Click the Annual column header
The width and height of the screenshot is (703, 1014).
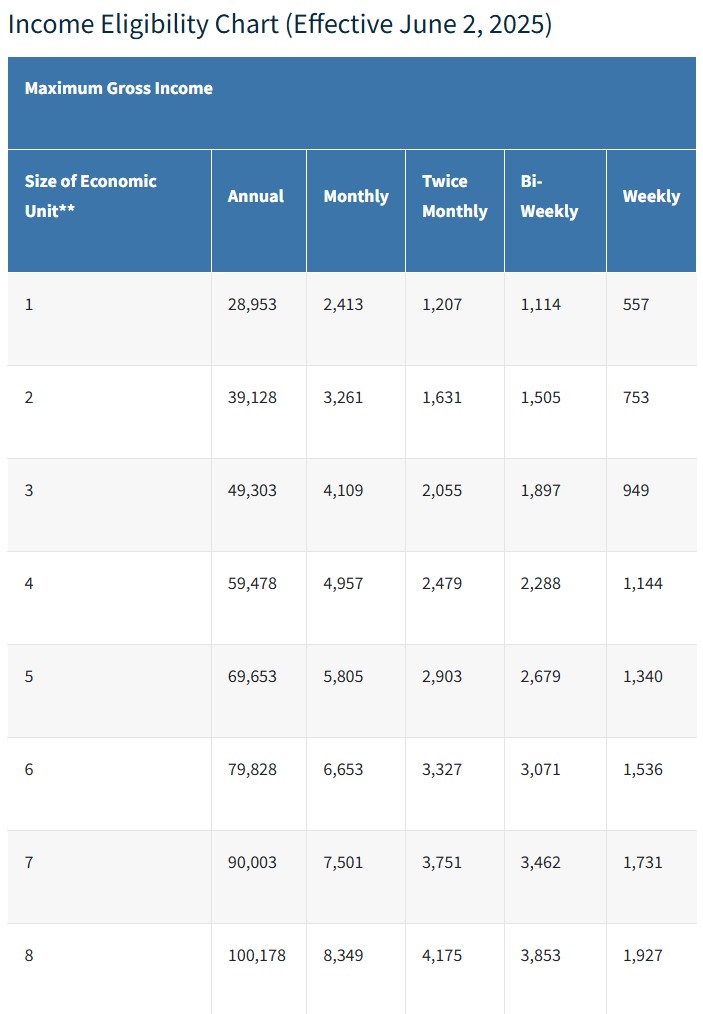255,196
